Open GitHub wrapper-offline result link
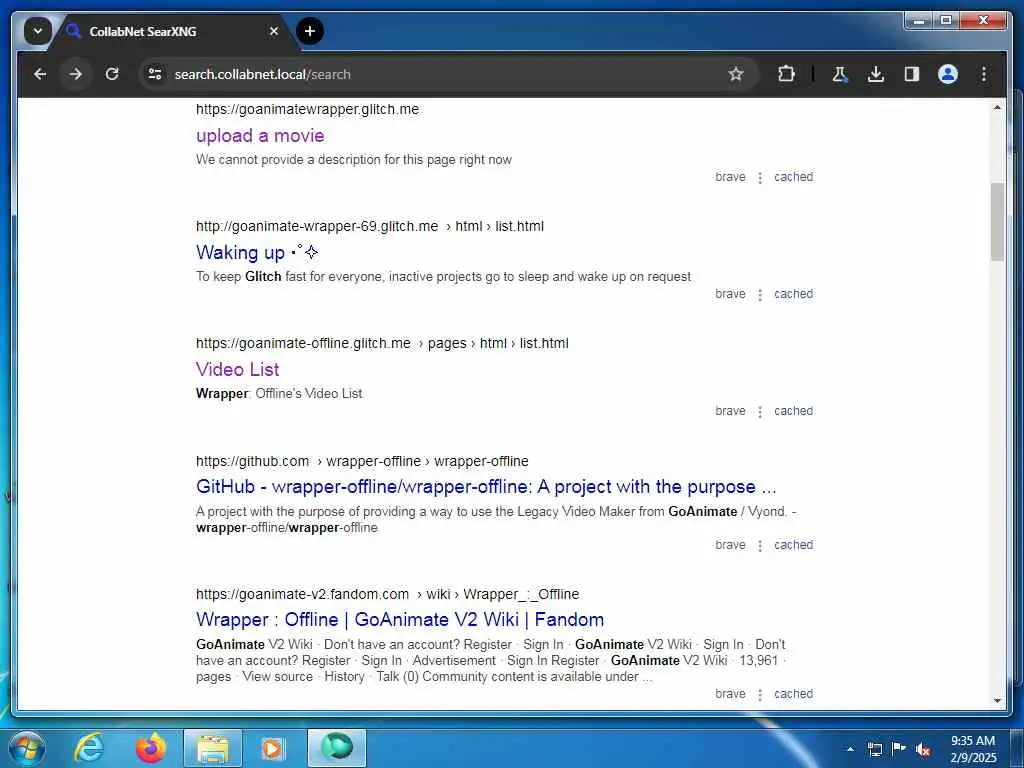 tap(486, 487)
